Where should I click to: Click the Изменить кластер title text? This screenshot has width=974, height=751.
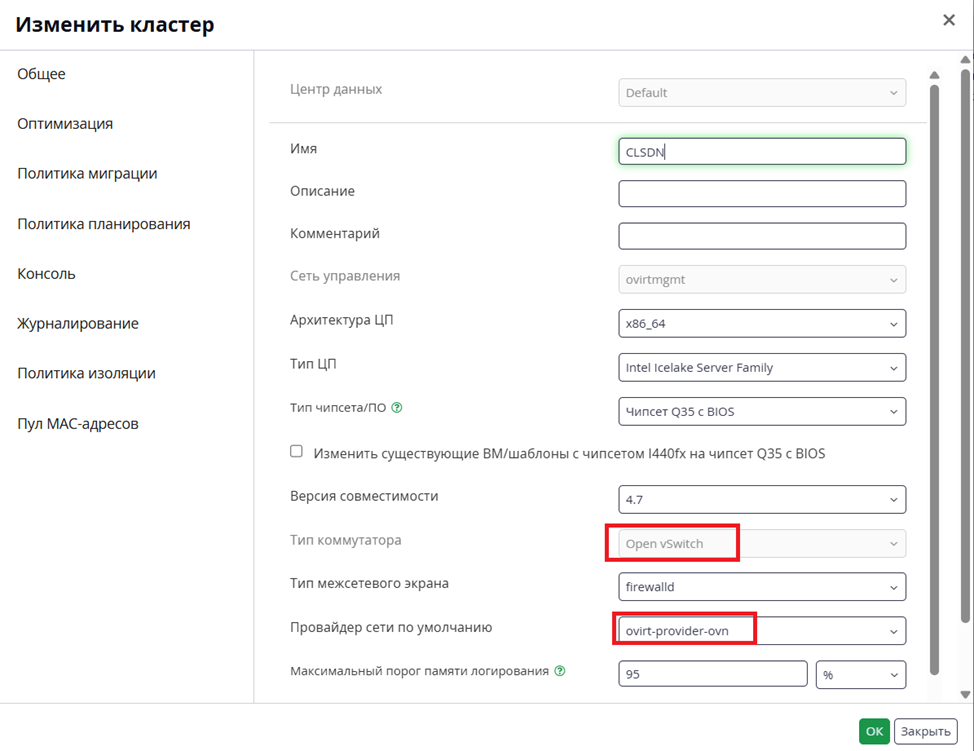click(x=115, y=24)
